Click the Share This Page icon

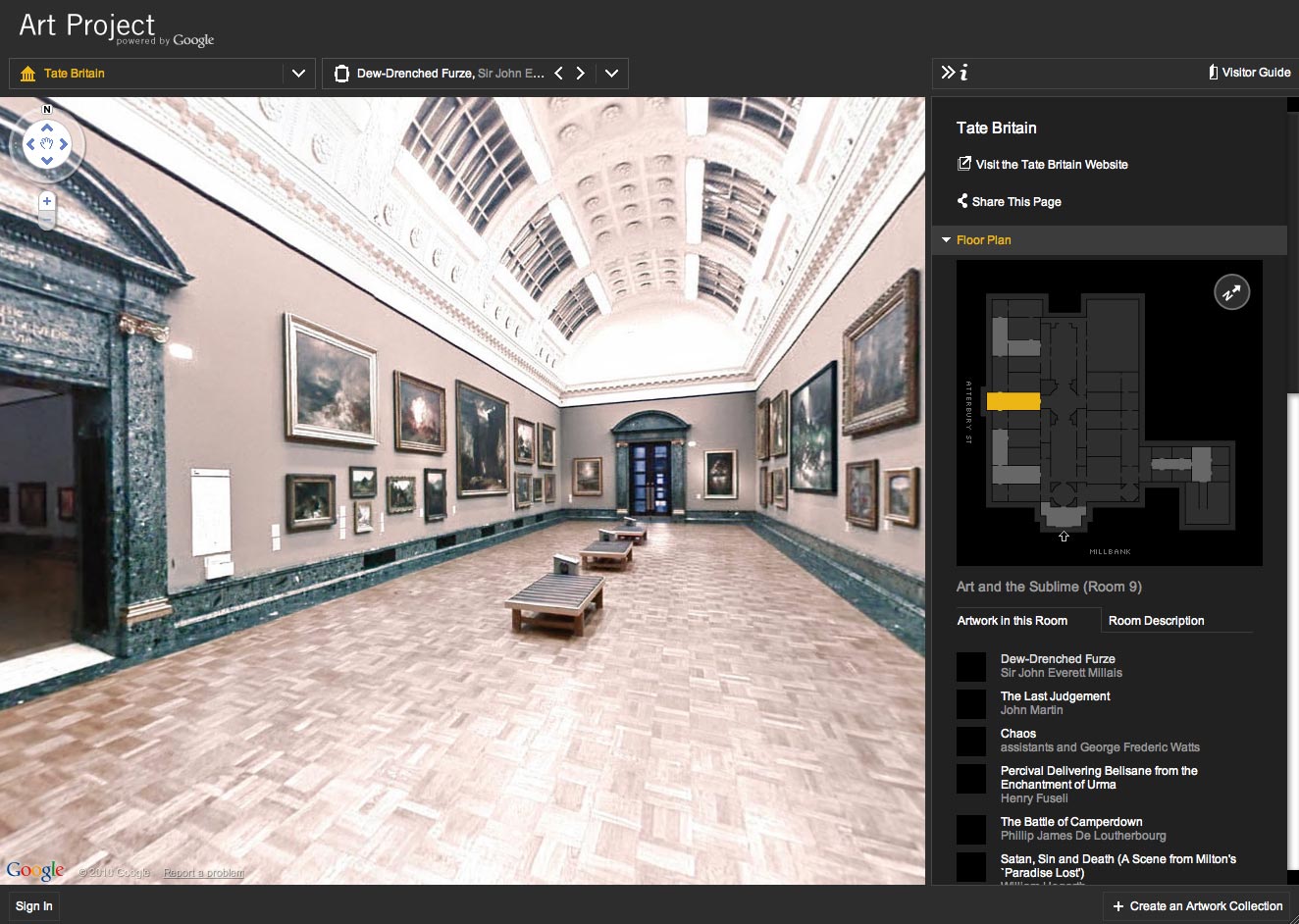click(962, 201)
